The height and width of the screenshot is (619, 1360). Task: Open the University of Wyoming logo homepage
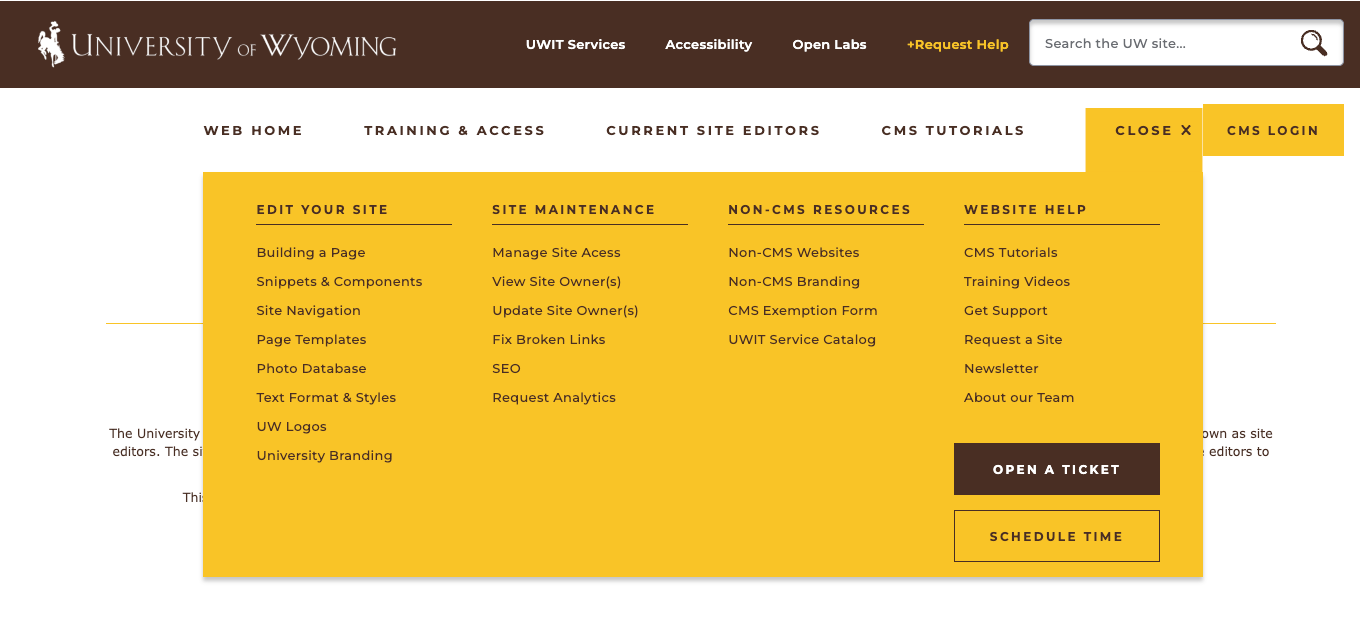coord(217,44)
